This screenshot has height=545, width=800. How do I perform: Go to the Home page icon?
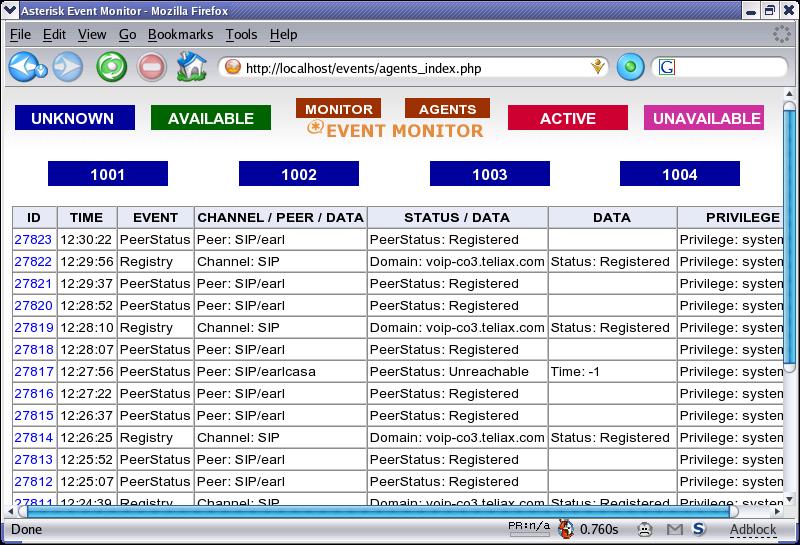190,67
